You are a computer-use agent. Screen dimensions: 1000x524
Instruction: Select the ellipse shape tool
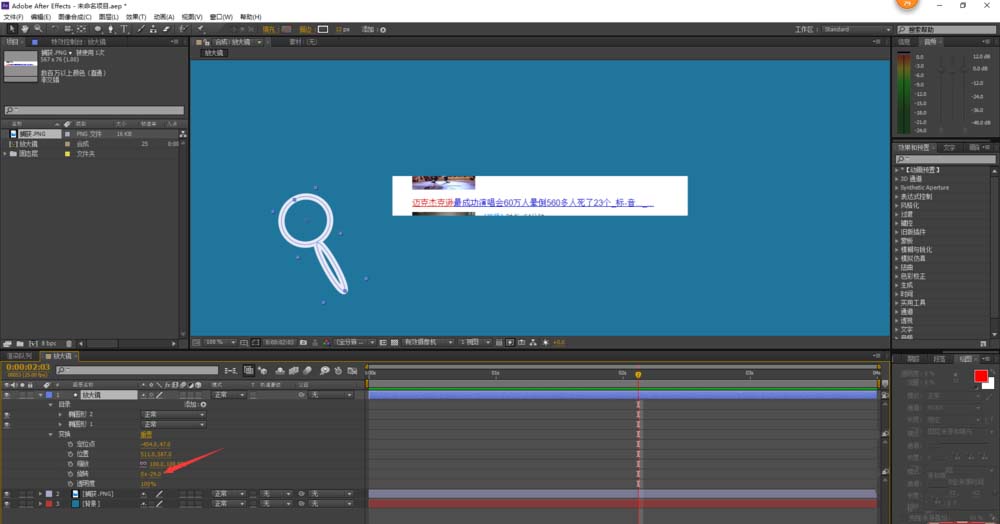point(98,29)
